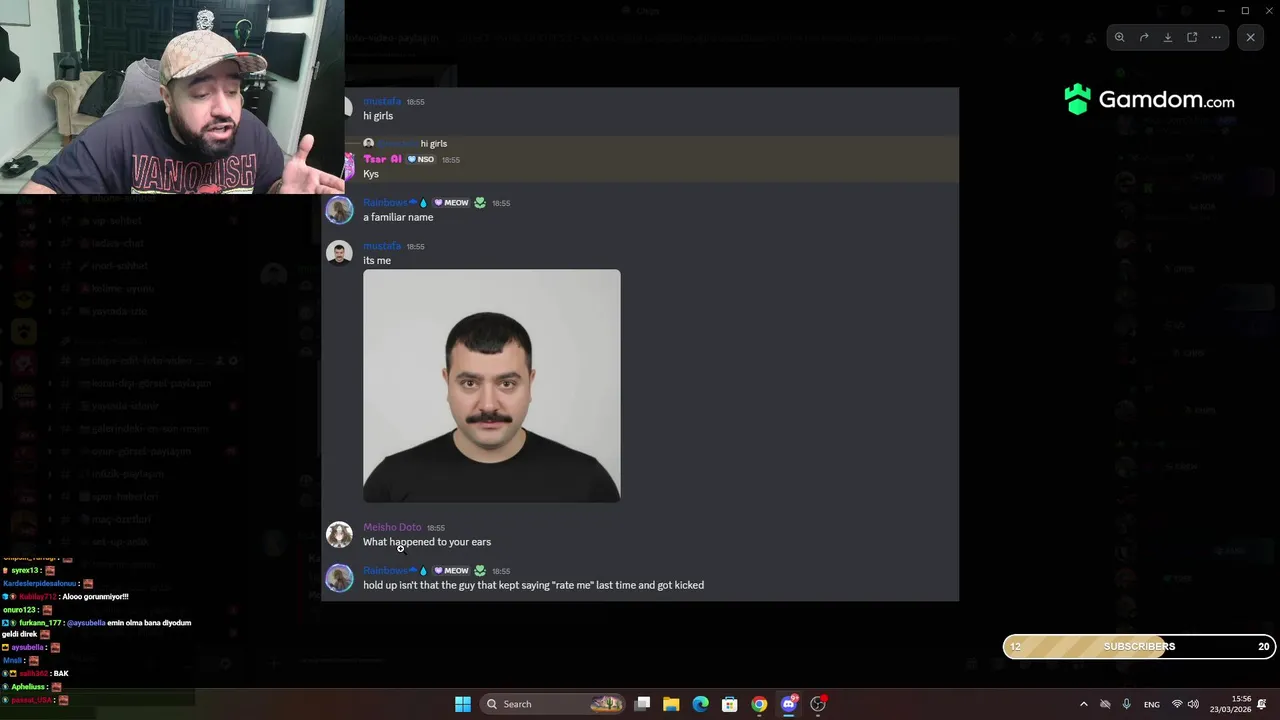1280x720 pixels.
Task: Click the taskbar Search box
Action: (554, 704)
